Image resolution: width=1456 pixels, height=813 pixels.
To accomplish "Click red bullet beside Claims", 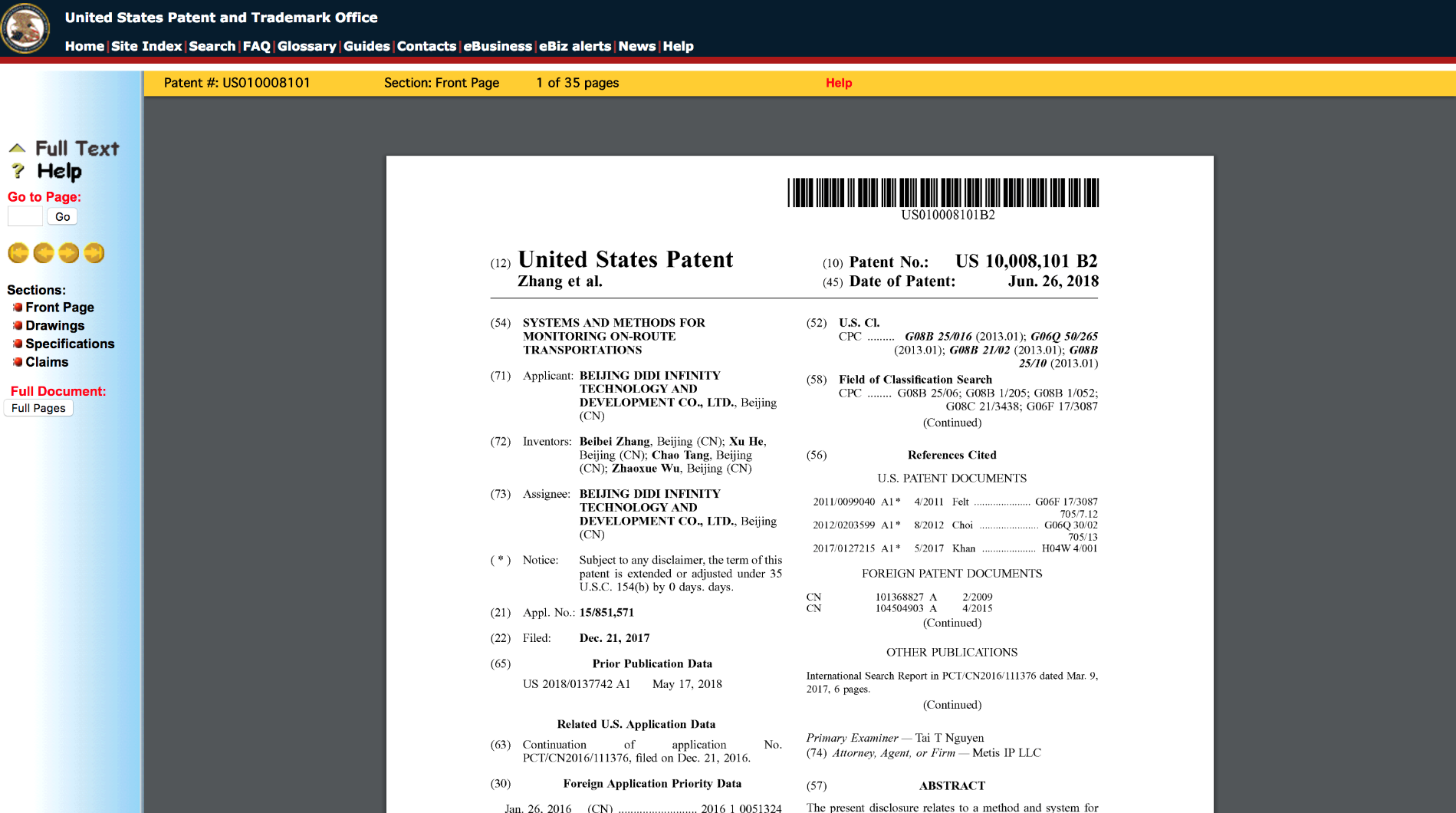I will pos(17,361).
